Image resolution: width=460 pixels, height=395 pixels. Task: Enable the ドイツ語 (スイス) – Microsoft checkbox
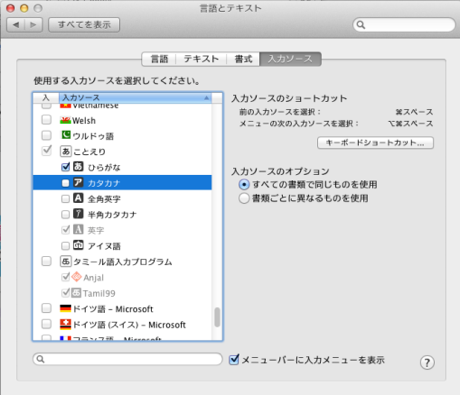46,324
